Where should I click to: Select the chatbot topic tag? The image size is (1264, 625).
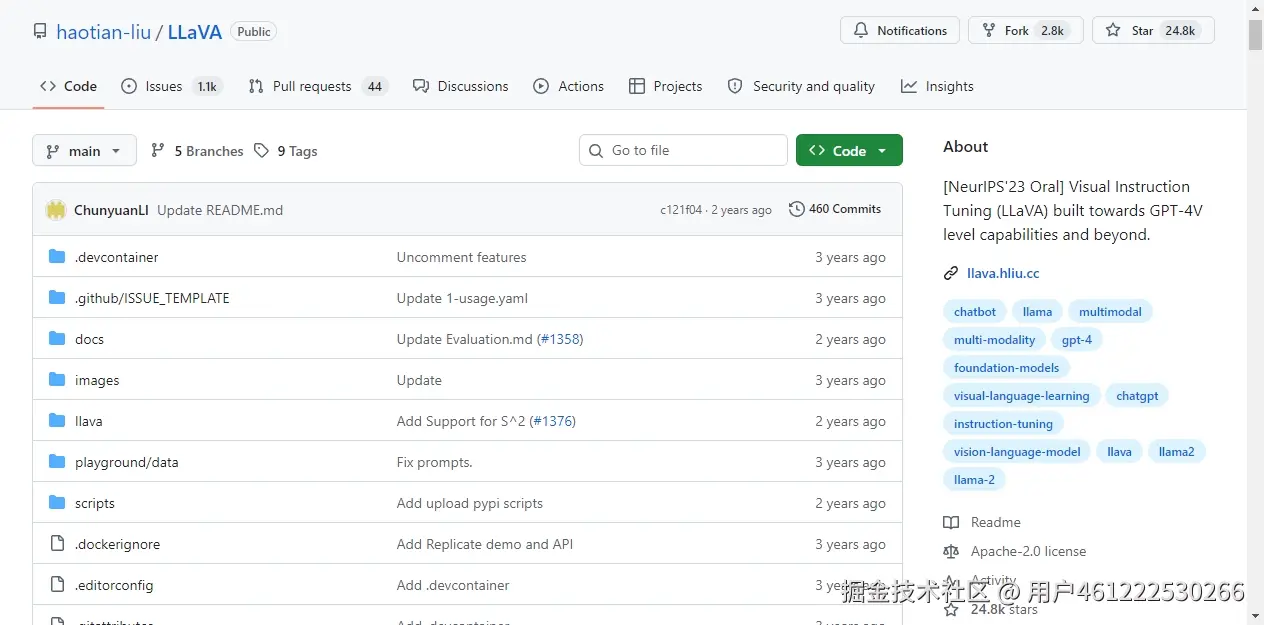pyautogui.click(x=975, y=312)
